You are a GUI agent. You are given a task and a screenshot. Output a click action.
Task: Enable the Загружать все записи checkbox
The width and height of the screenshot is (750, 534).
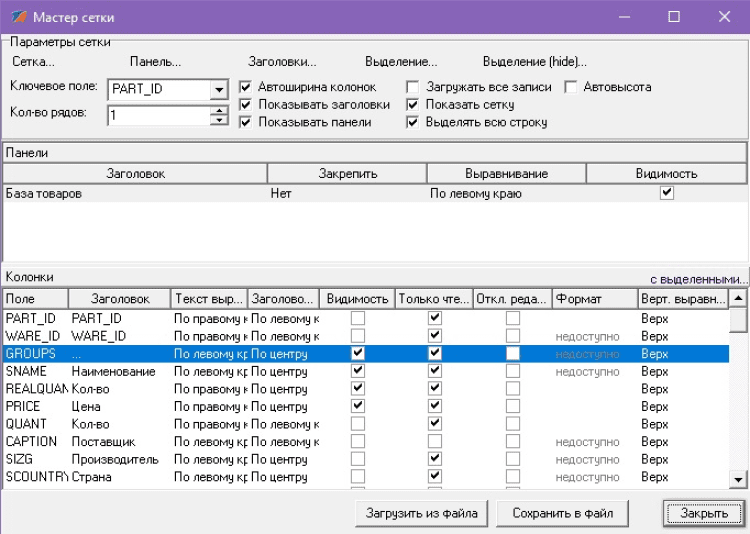pyautogui.click(x=413, y=87)
